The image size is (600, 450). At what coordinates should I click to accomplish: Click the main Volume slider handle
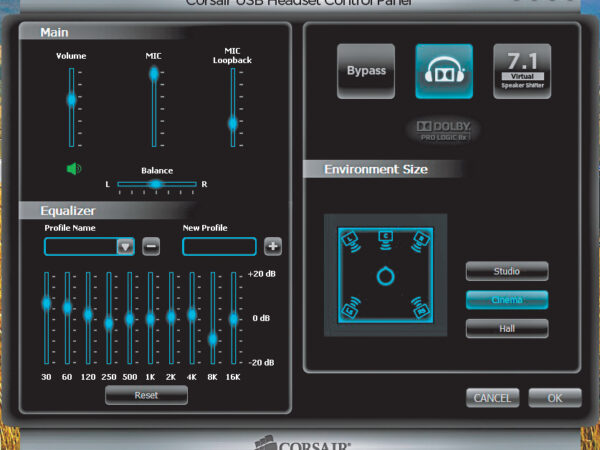72,100
